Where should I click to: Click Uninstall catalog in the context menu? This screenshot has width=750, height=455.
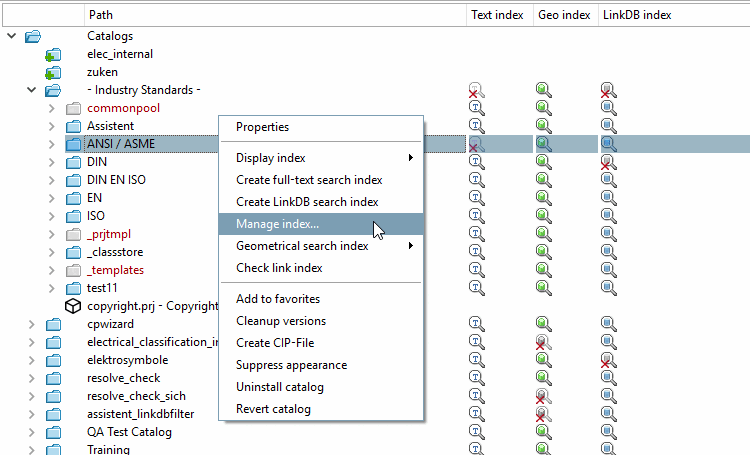(279, 387)
